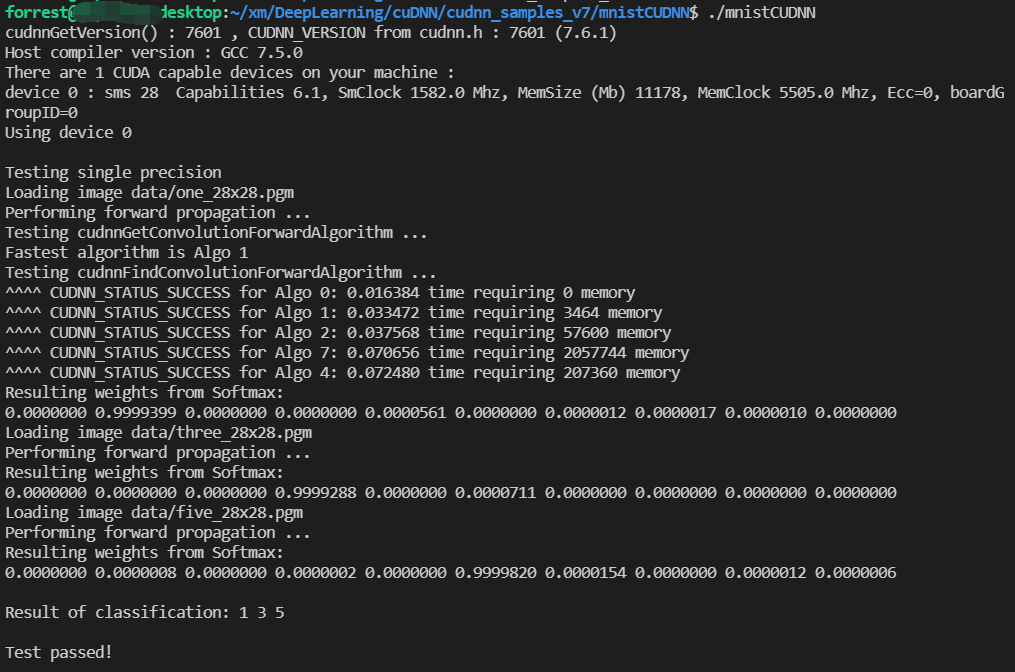This screenshot has height=672, width=1015.
Task: Click the softmax value 0.0000561
Action: tap(405, 413)
